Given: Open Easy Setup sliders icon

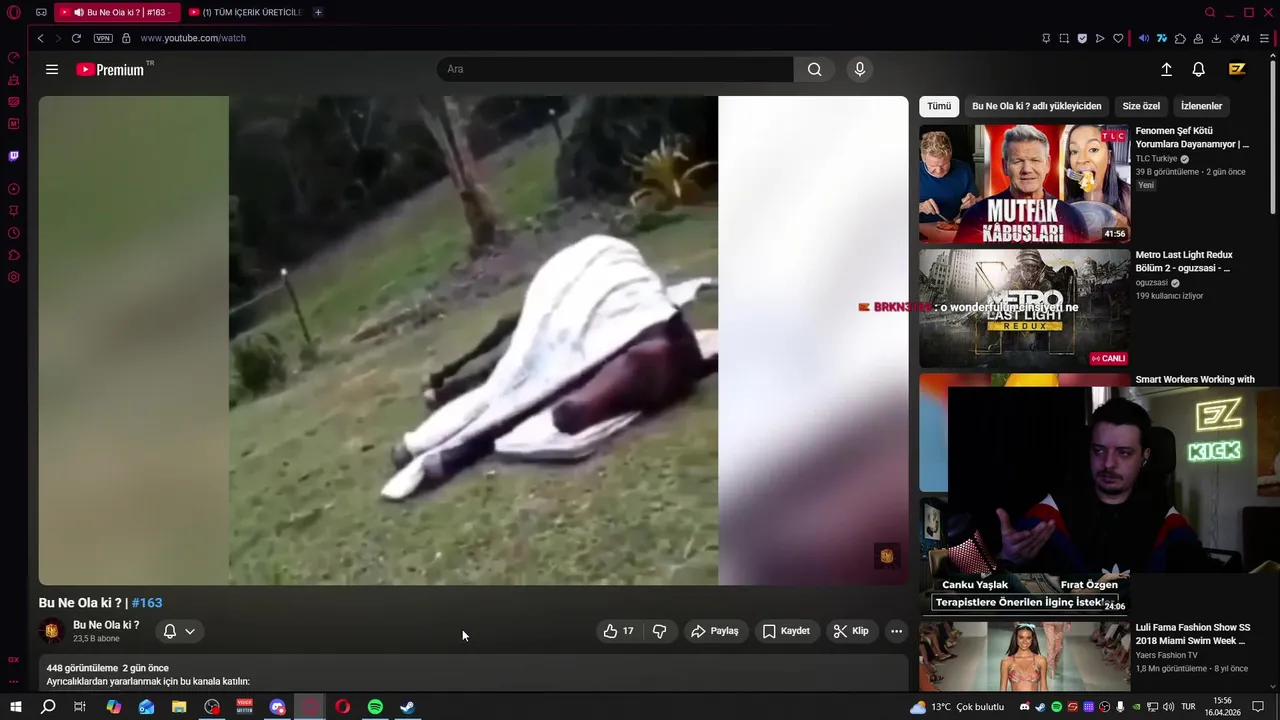Looking at the screenshot, I should coord(1264,38).
